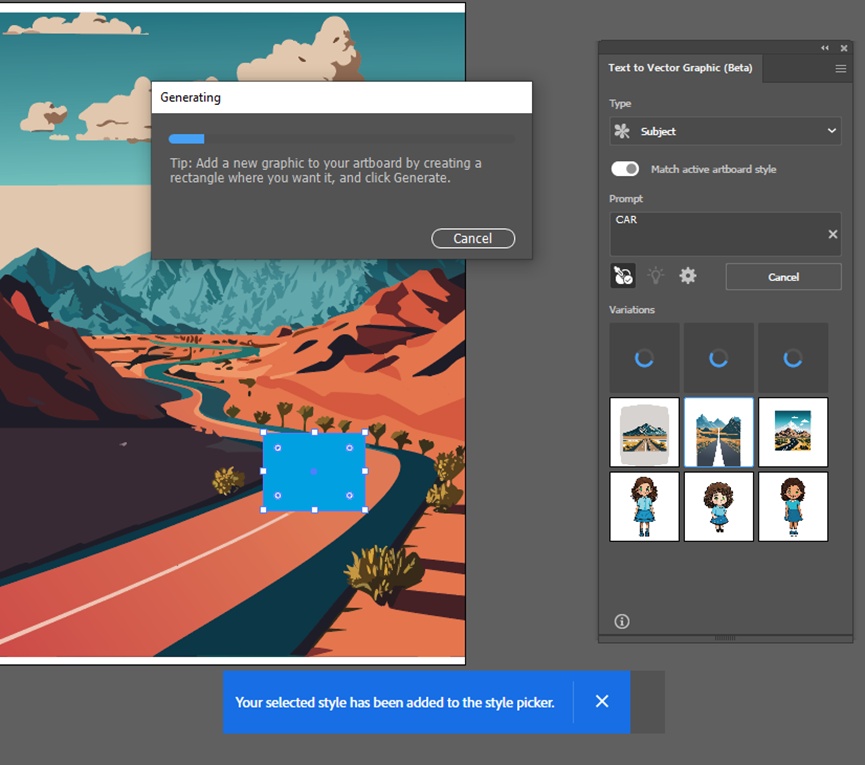Select the winding road landscape variation
Screen dimensions: 865x765
[793, 432]
